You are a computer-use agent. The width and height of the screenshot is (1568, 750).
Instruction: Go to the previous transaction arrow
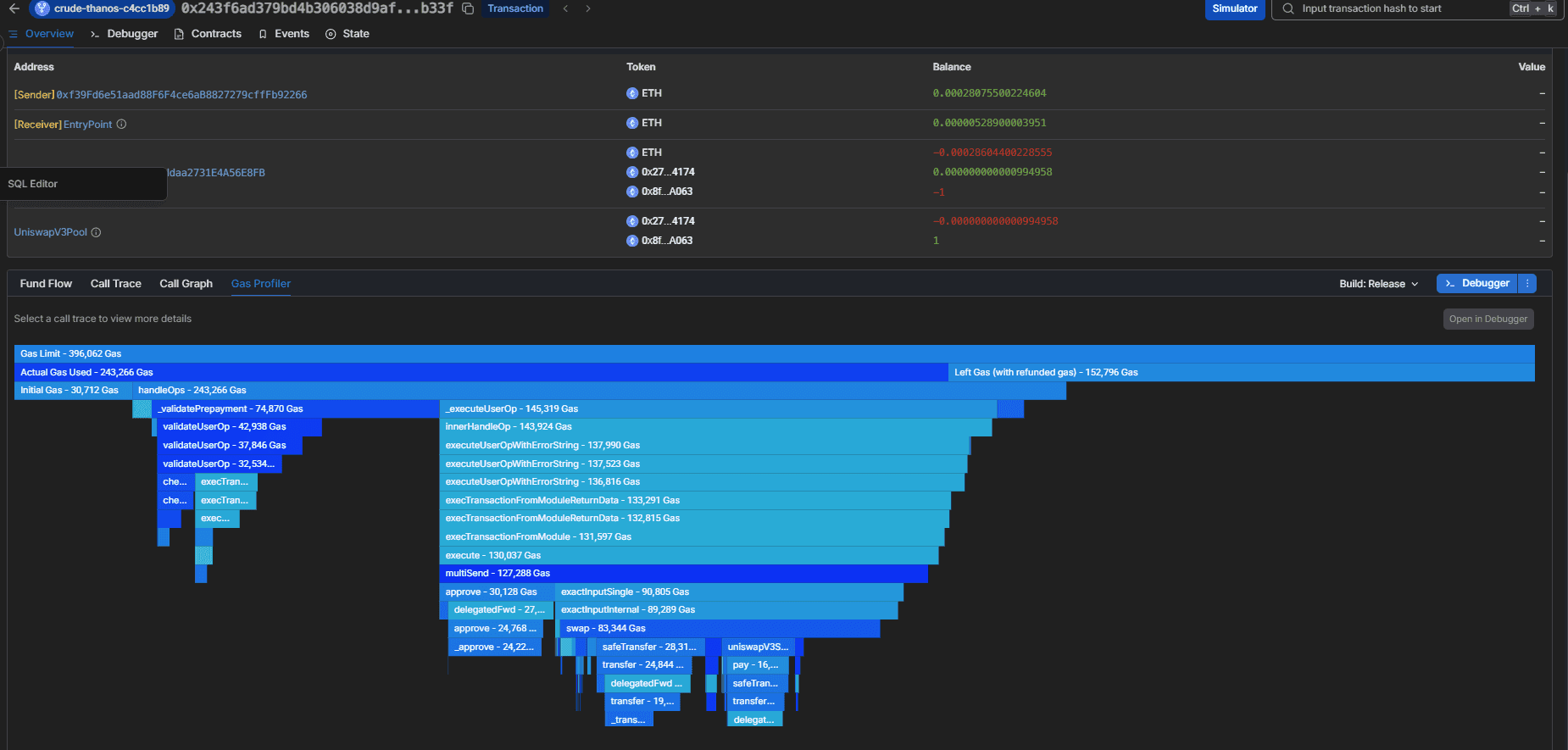coord(565,8)
